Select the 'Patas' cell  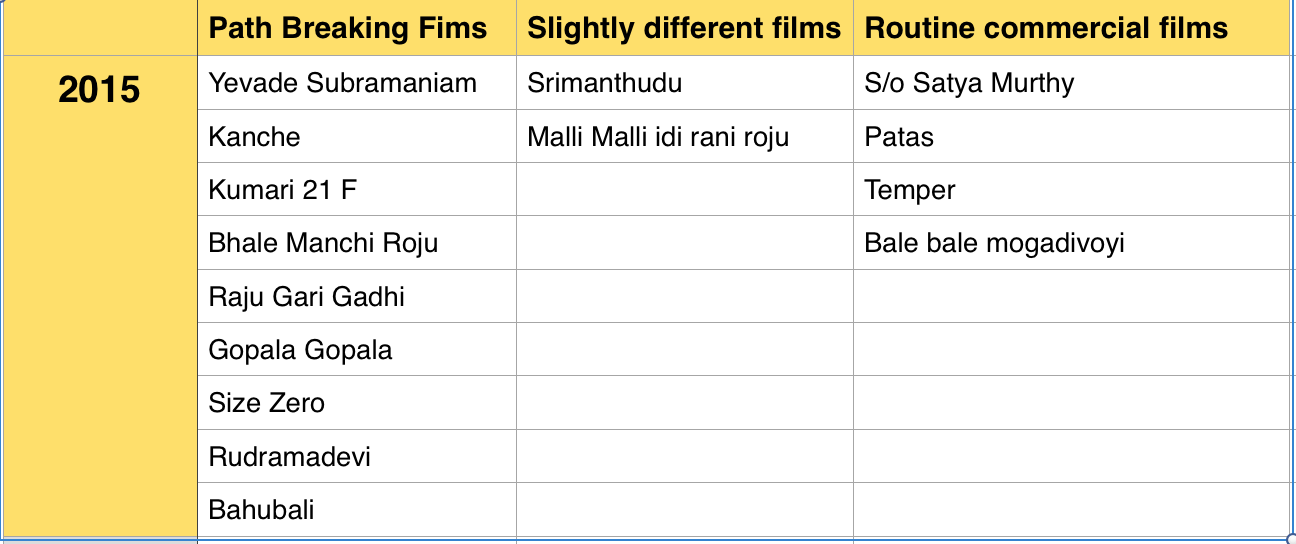coord(899,137)
